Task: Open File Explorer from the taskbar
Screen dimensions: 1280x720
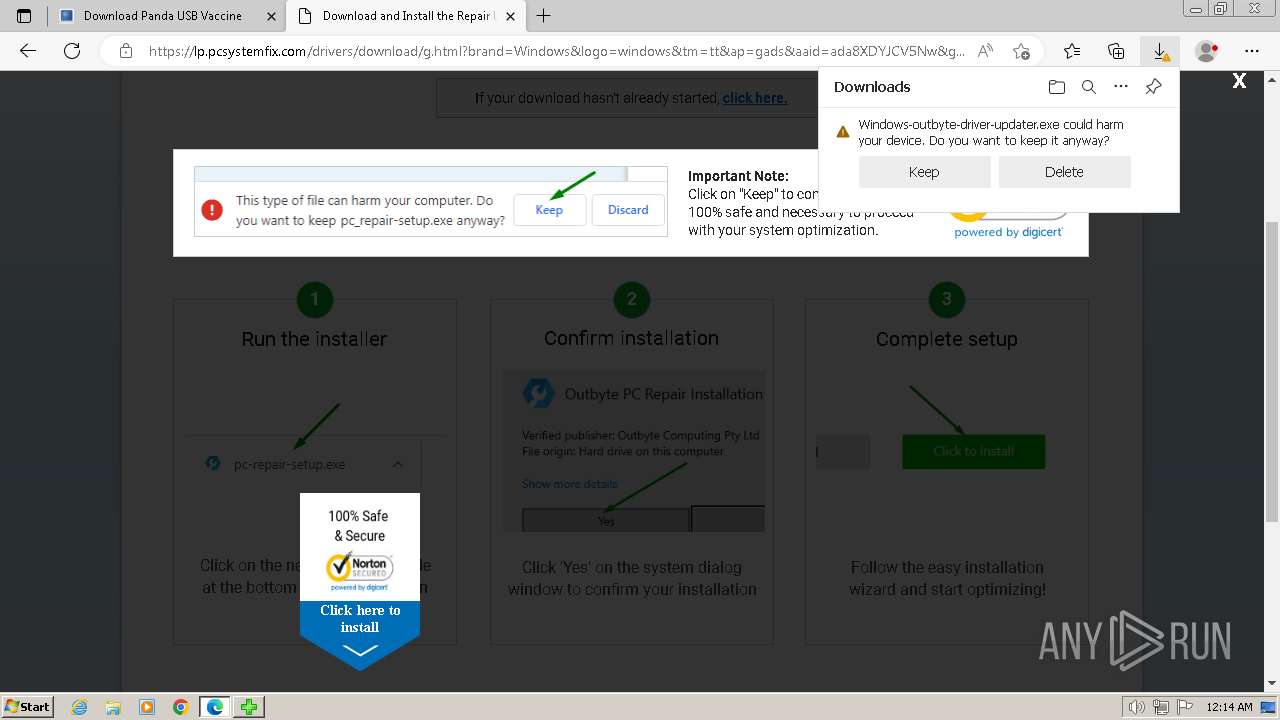Action: click(113, 707)
